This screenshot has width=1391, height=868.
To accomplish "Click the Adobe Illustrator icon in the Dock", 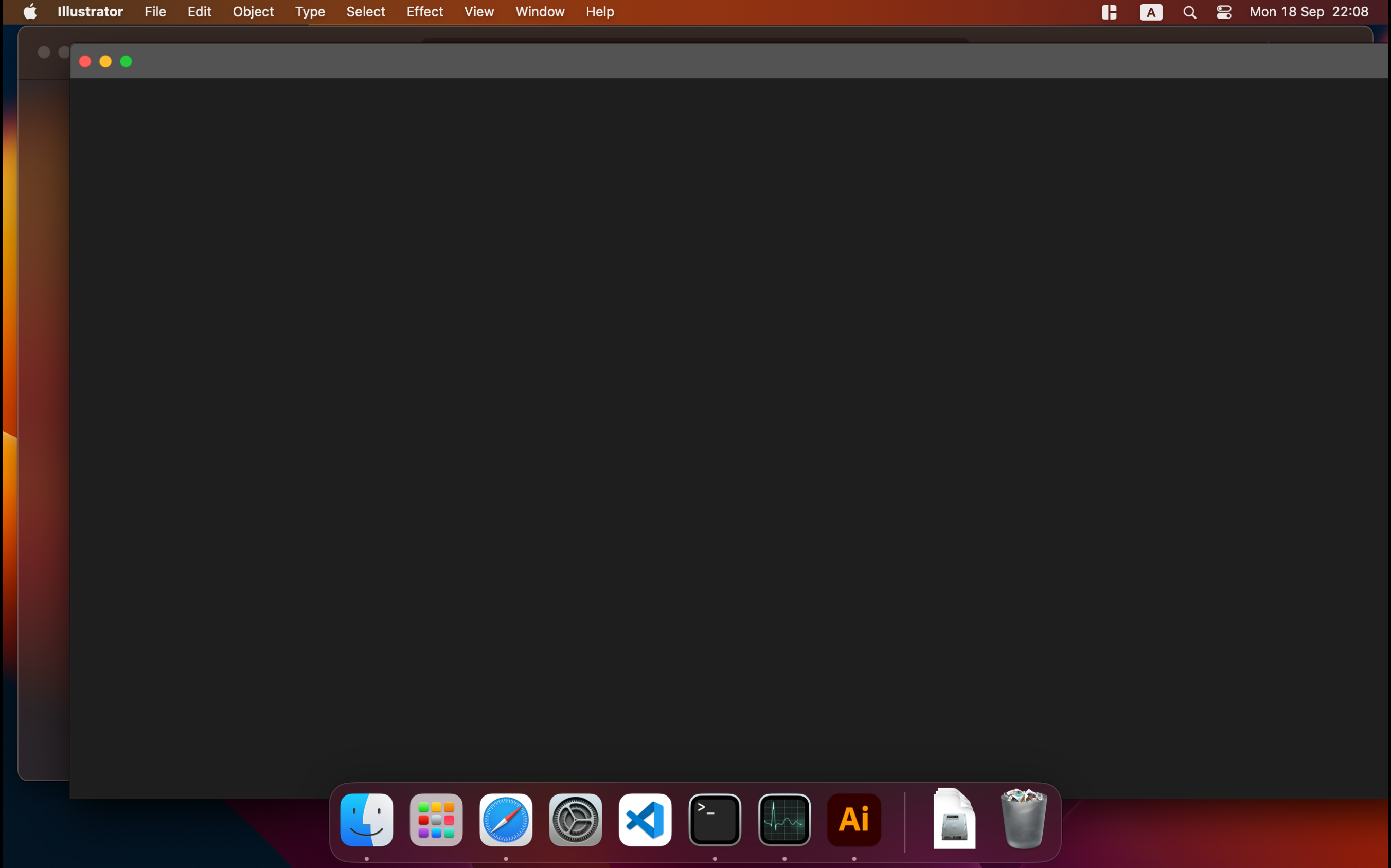I will [x=854, y=819].
